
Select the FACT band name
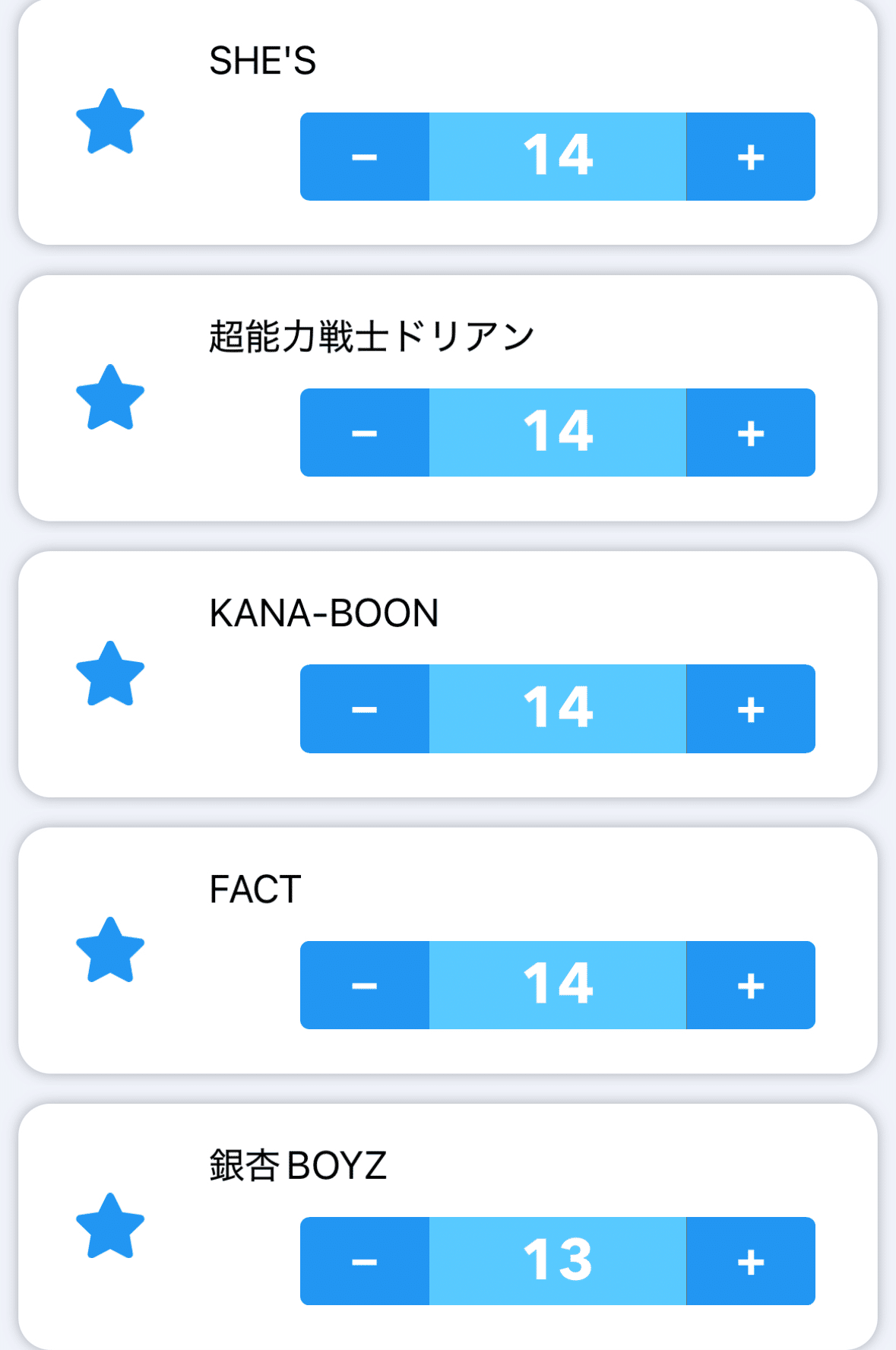pos(255,889)
